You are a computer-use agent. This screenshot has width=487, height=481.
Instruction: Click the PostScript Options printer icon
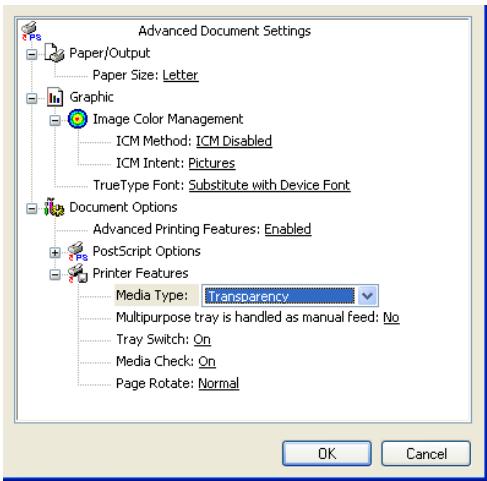tap(78, 251)
